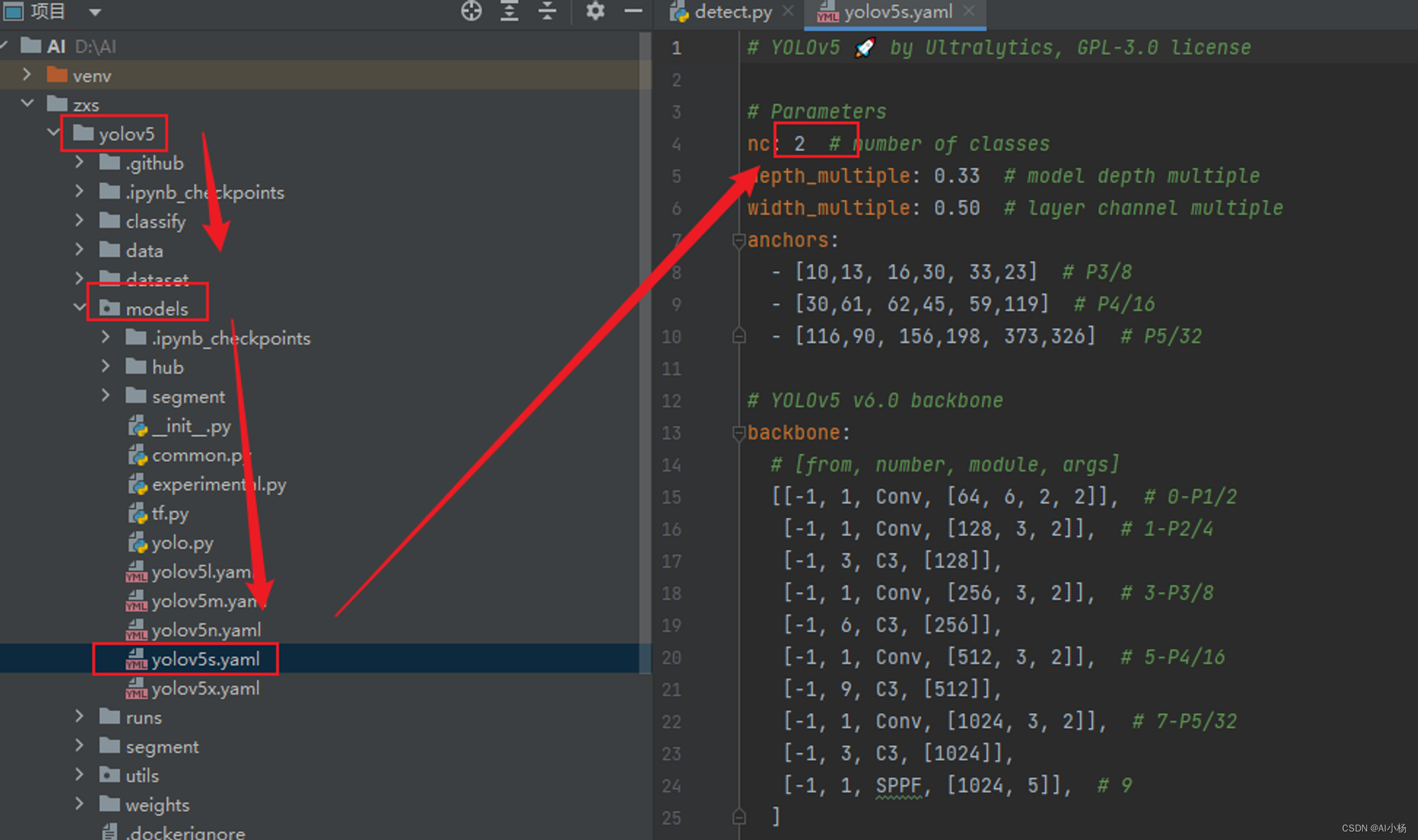This screenshot has width=1418, height=840.
Task: Expand the hub folder
Action: (106, 366)
